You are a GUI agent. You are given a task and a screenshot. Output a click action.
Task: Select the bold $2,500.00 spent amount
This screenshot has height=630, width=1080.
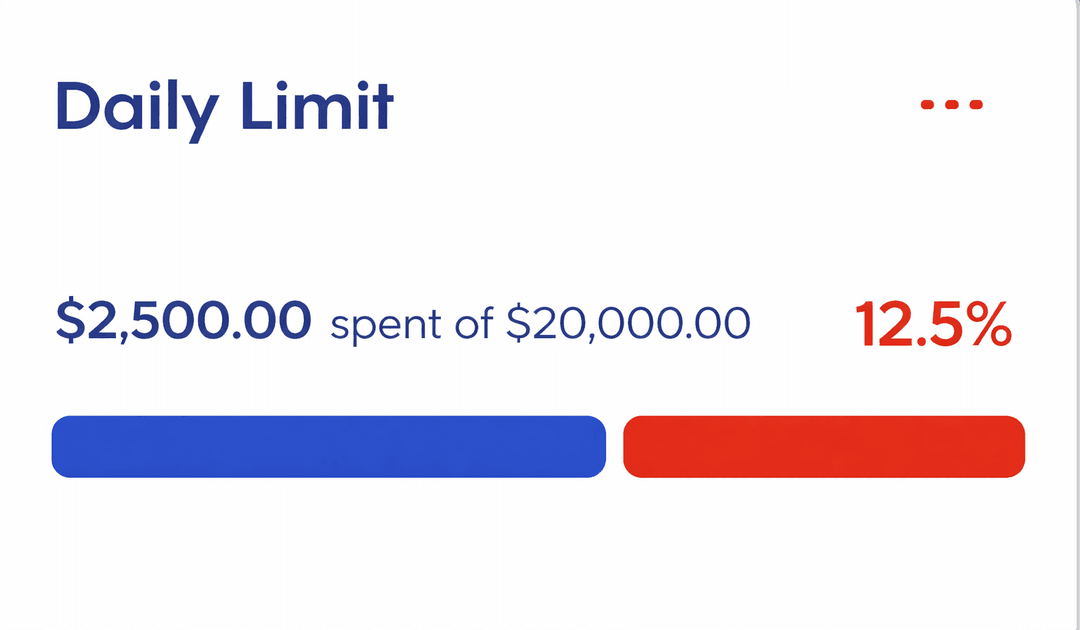pyautogui.click(x=183, y=322)
